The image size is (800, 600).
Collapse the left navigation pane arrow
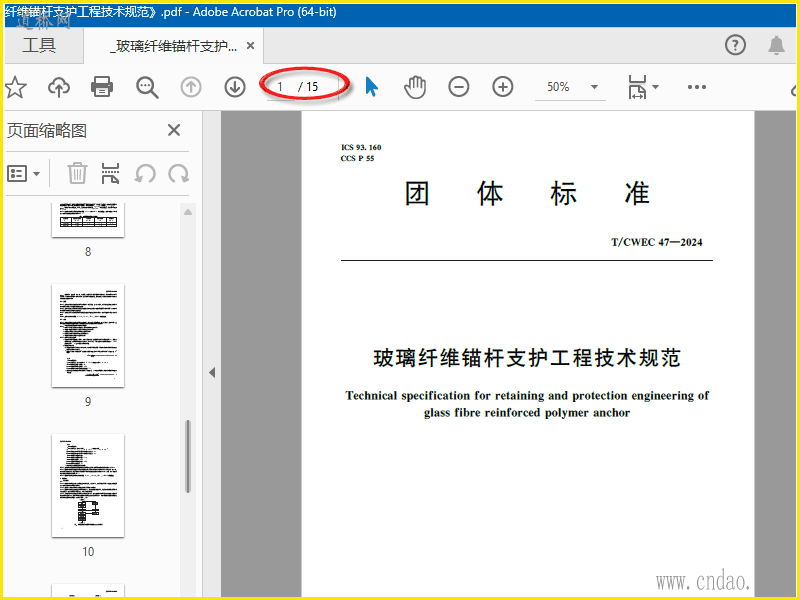(212, 372)
